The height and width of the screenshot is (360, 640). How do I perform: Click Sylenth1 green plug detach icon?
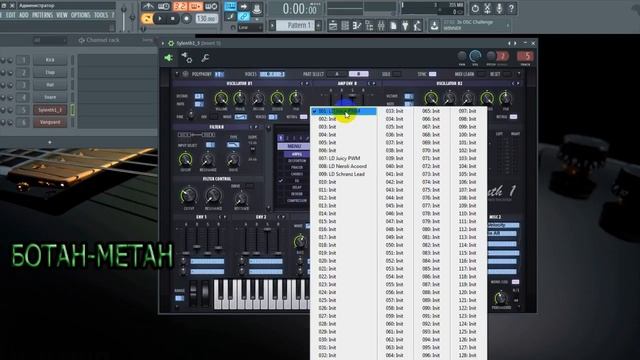point(169,58)
